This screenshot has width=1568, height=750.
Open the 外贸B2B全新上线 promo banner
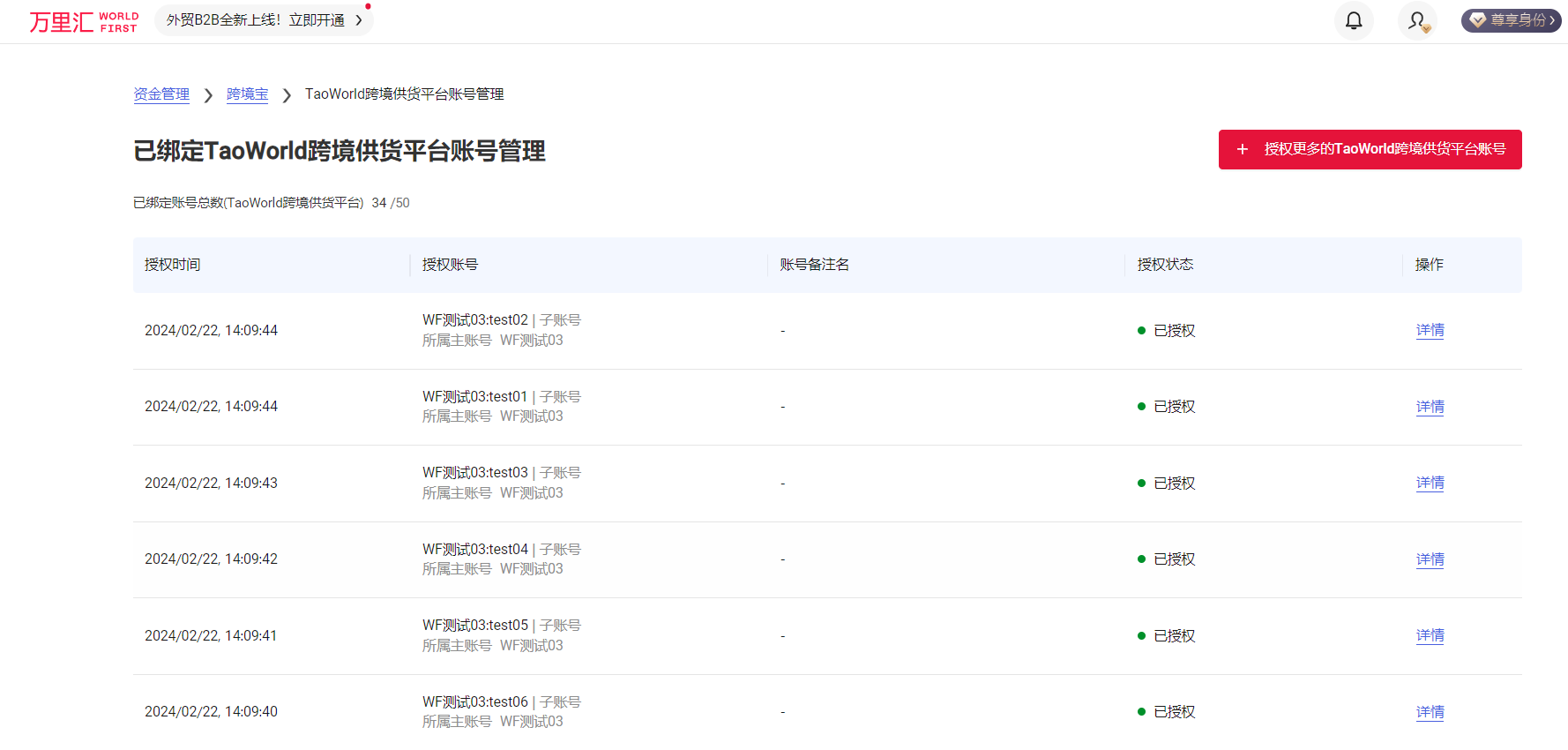point(255,20)
